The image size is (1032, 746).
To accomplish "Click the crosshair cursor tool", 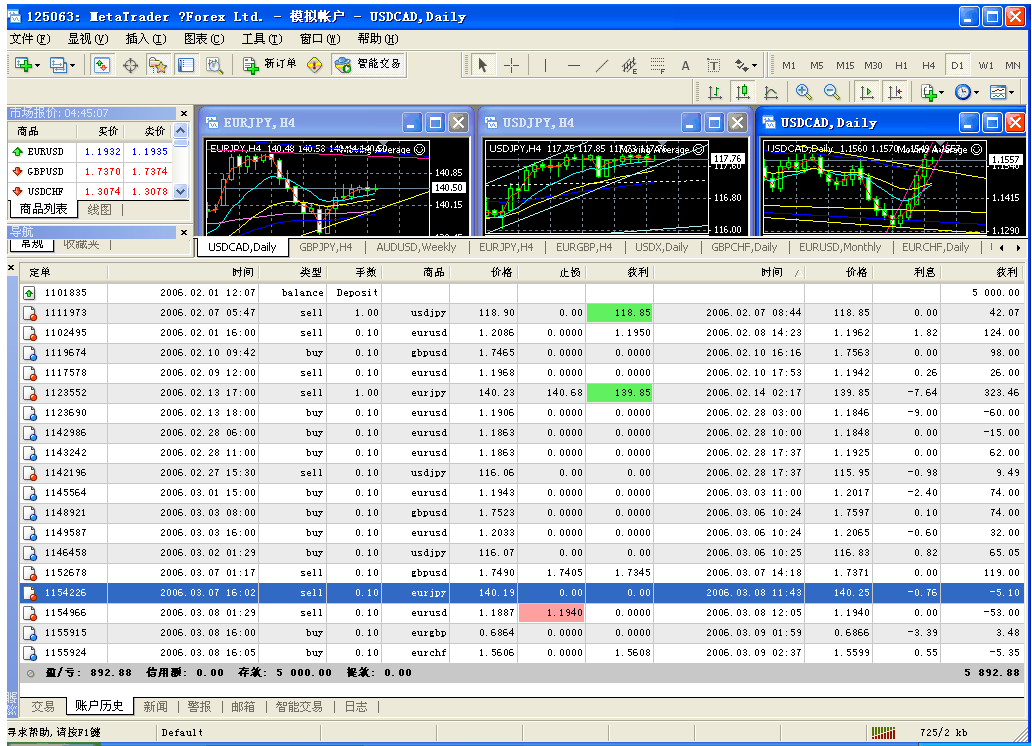I will [x=511, y=65].
